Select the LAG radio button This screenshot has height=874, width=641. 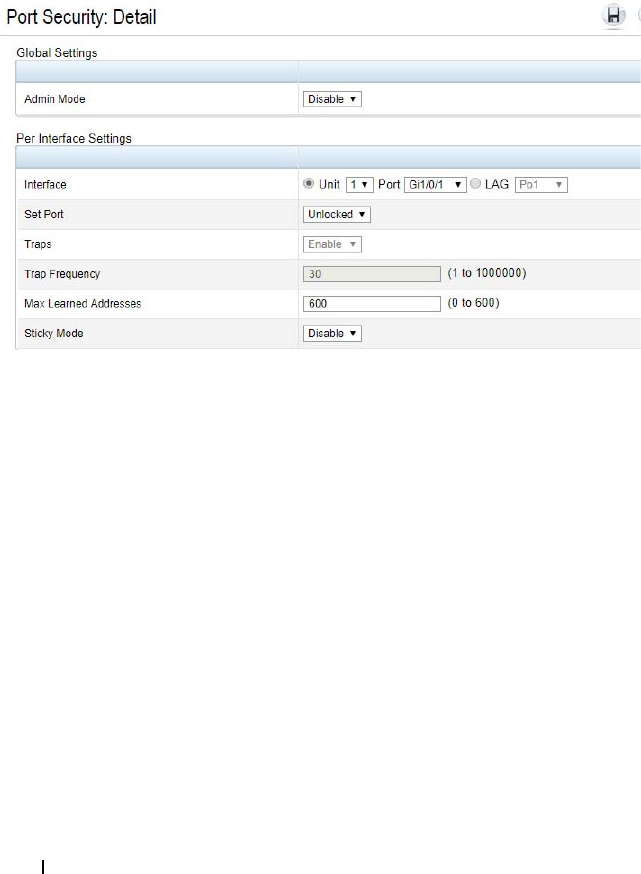475,183
